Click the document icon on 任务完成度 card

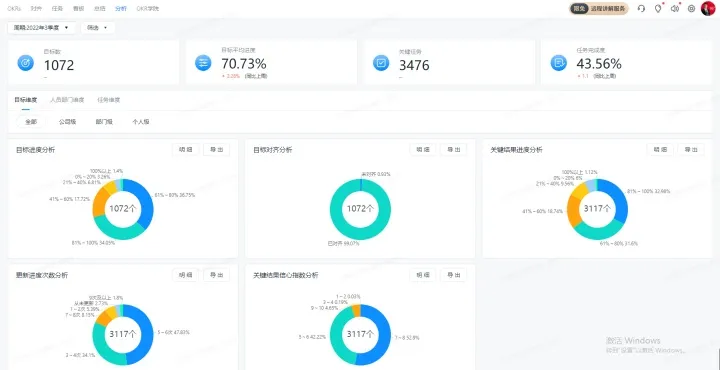click(x=558, y=62)
